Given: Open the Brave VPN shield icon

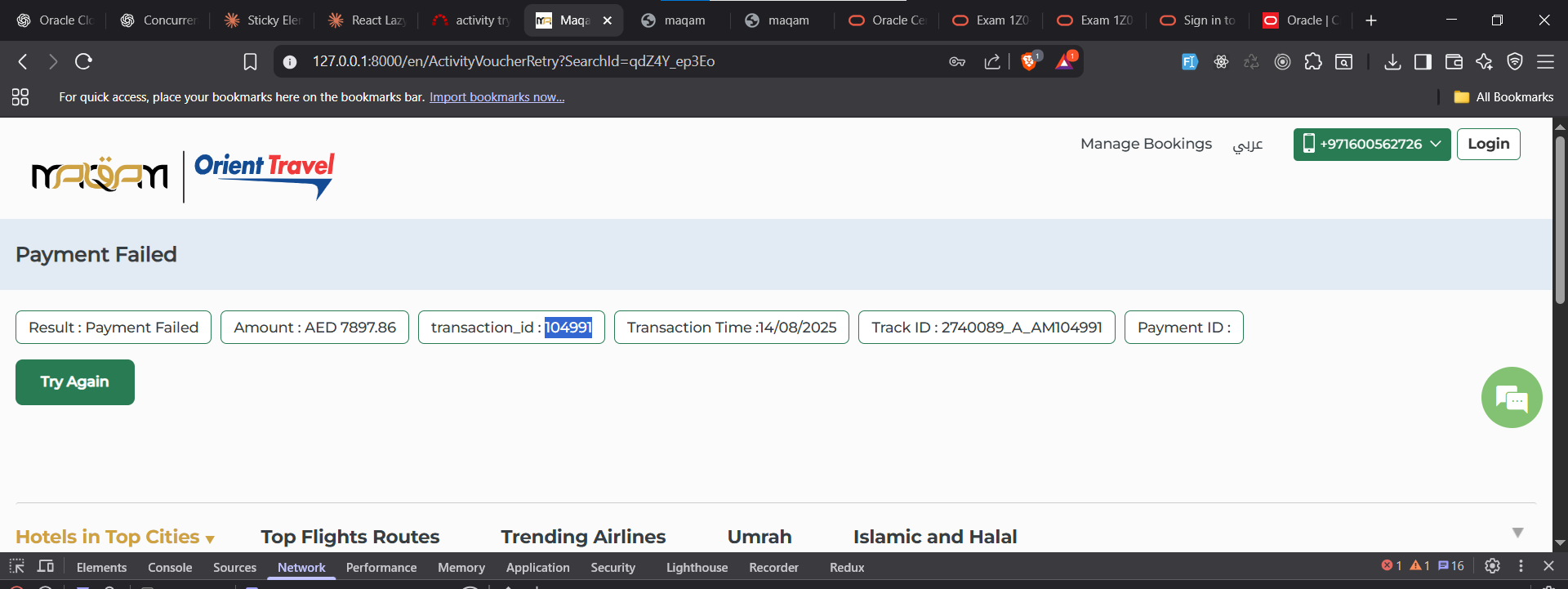Looking at the screenshot, I should point(1515,61).
